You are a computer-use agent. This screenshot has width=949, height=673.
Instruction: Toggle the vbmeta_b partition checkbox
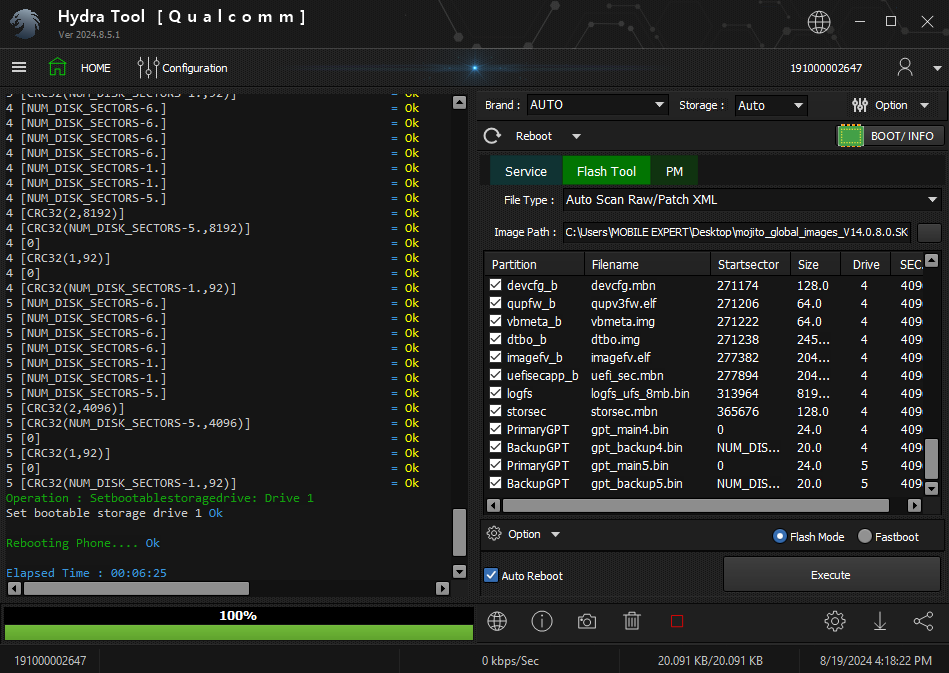tap(496, 321)
